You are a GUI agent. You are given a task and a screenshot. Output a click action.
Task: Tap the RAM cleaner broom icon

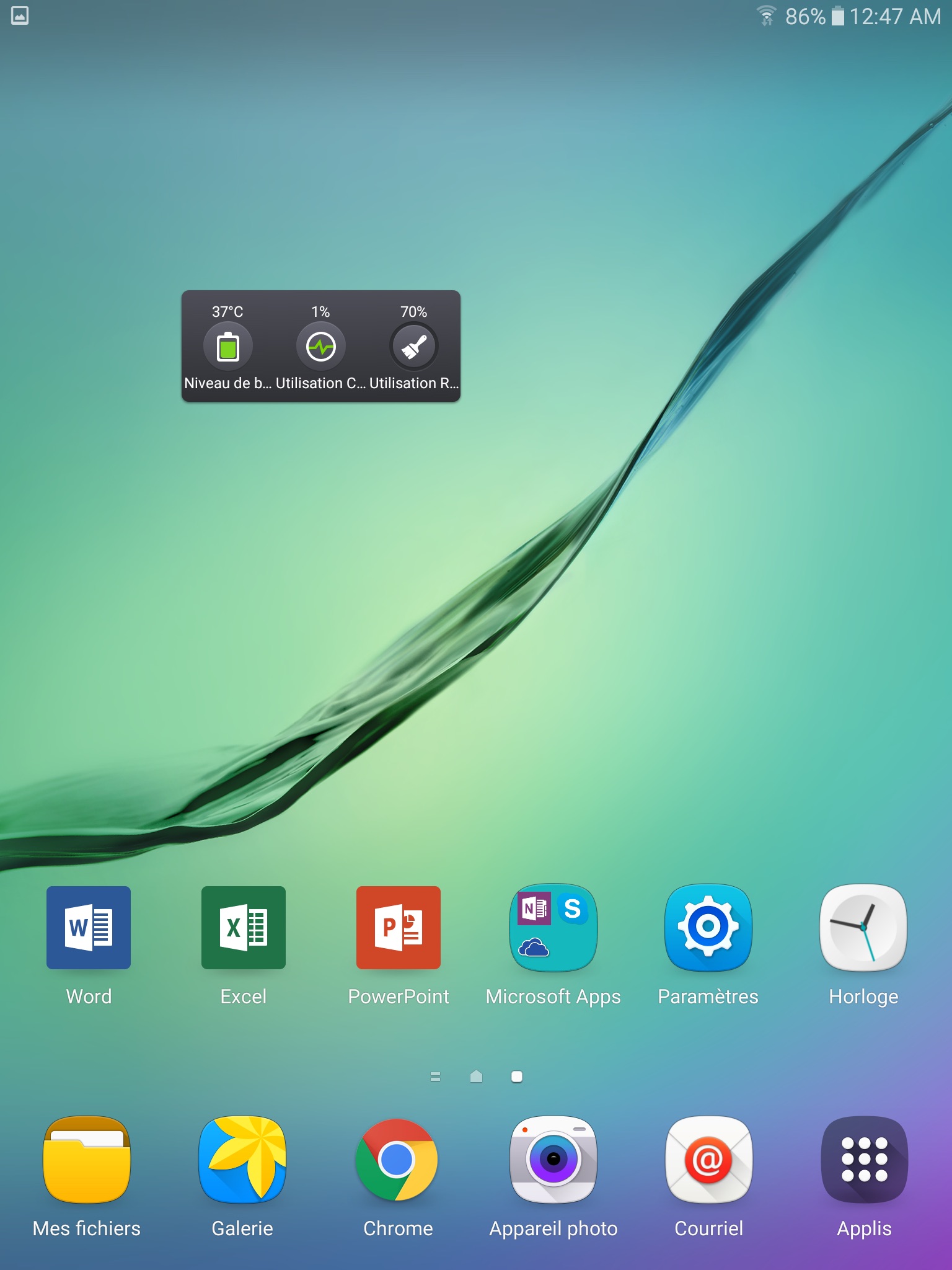[x=414, y=346]
